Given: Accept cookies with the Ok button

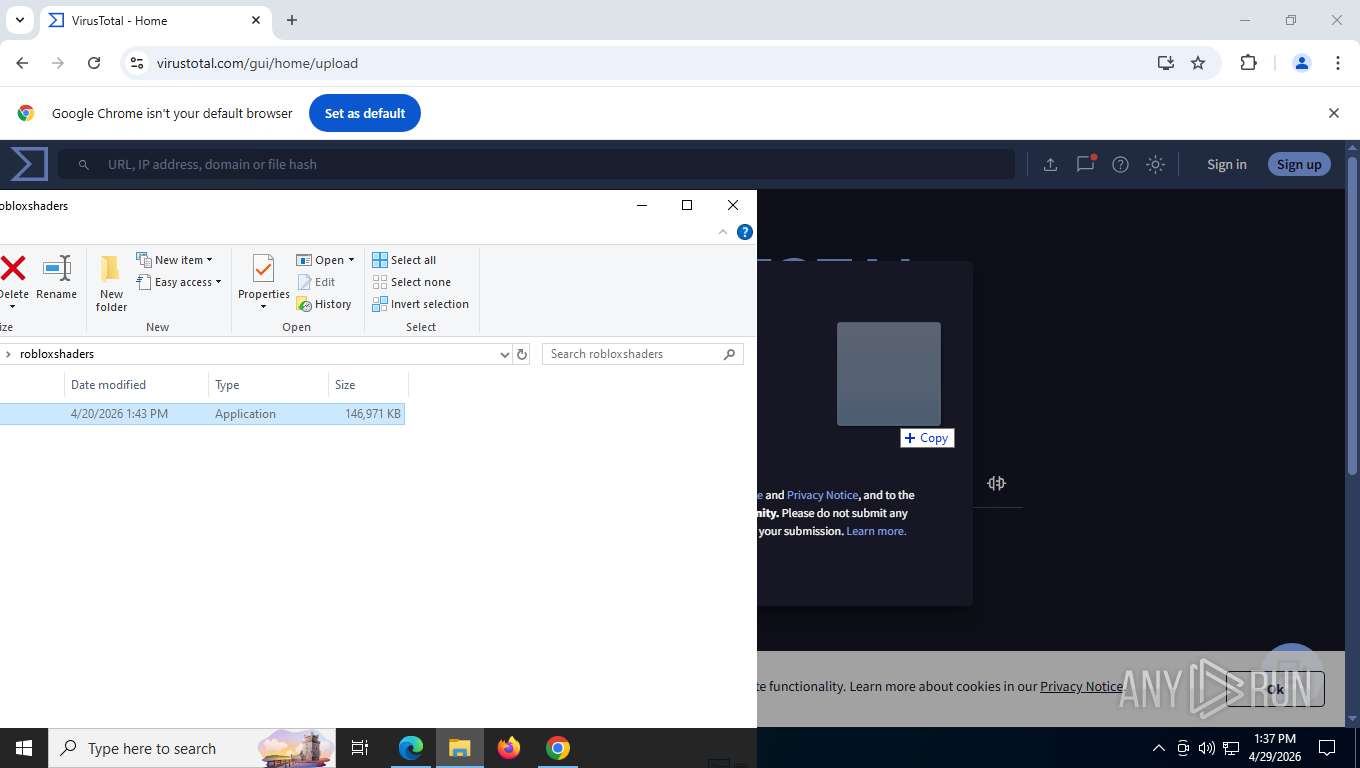Looking at the screenshot, I should point(1275,688).
